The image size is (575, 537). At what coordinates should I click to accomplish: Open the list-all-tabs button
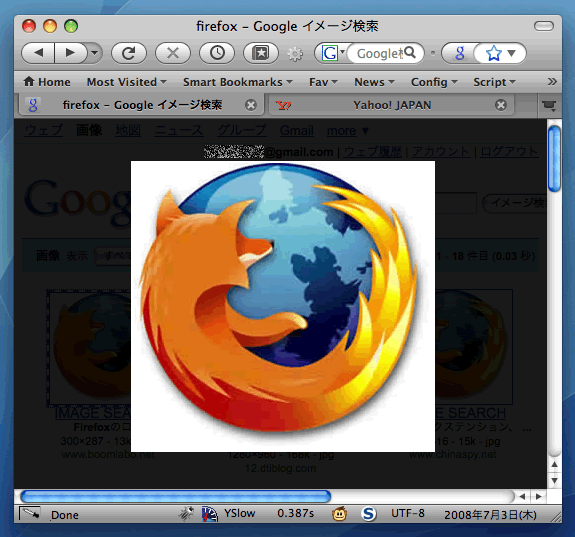[x=549, y=106]
